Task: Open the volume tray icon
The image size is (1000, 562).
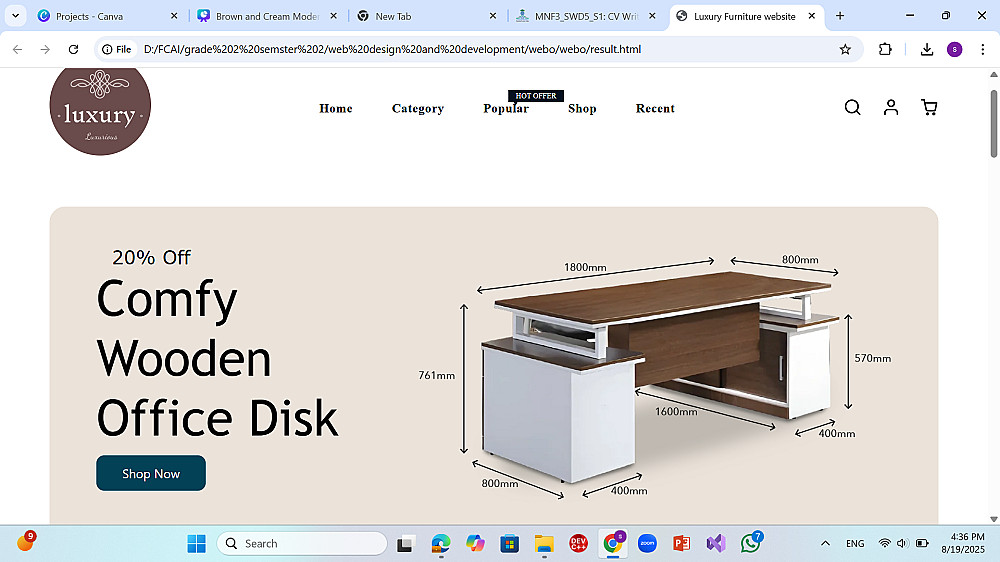Action: (902, 544)
